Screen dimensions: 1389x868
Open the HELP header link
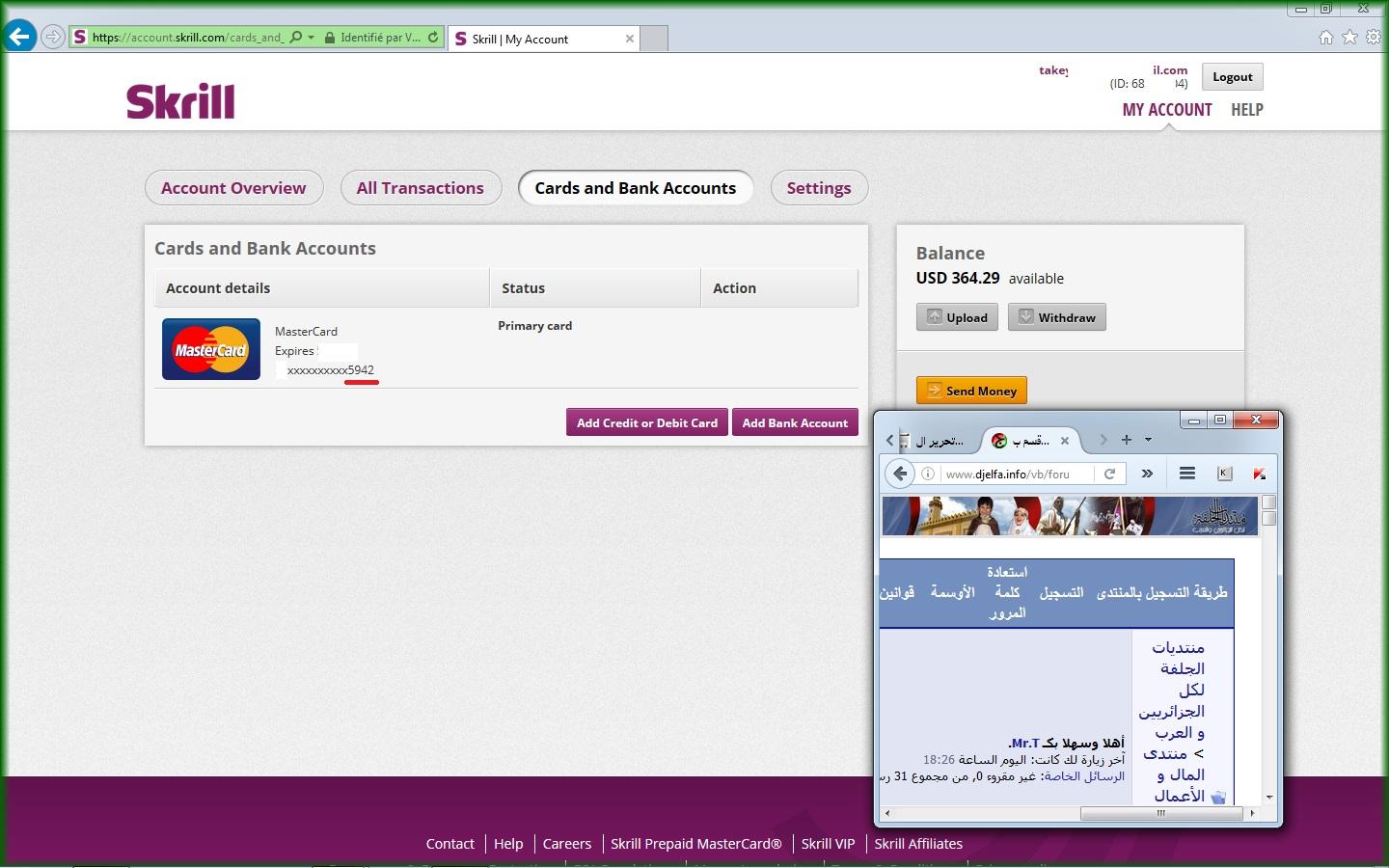point(1246,110)
